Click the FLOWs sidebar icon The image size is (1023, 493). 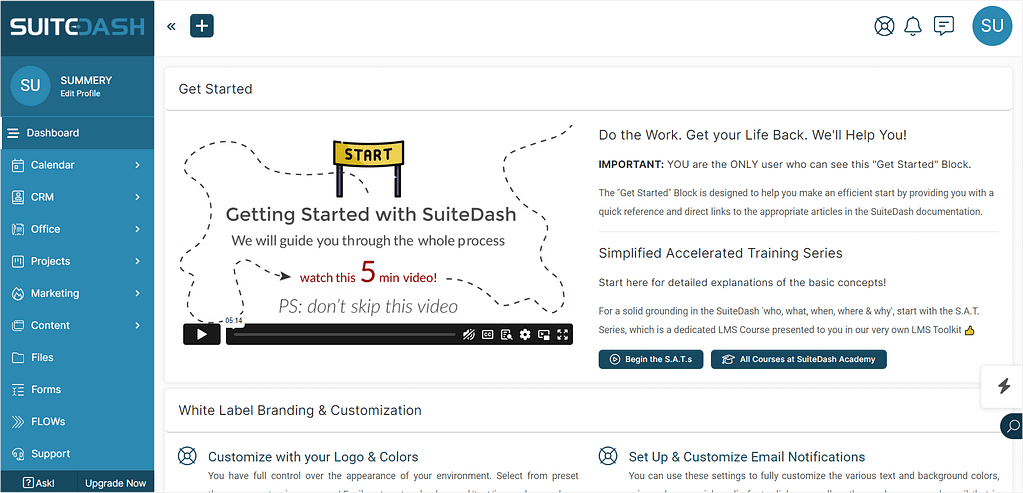coord(18,421)
